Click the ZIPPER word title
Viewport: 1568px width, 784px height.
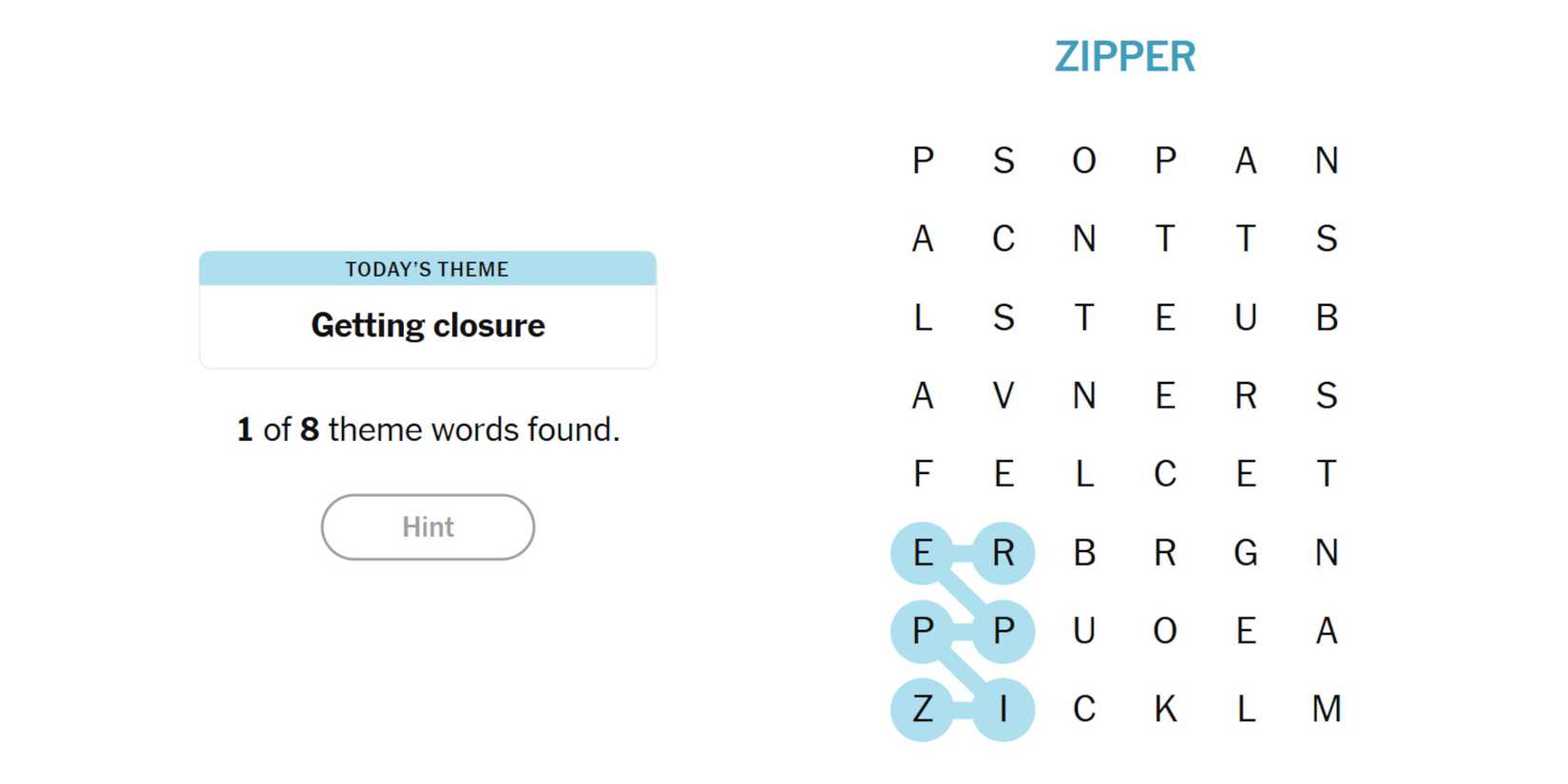tap(1124, 57)
